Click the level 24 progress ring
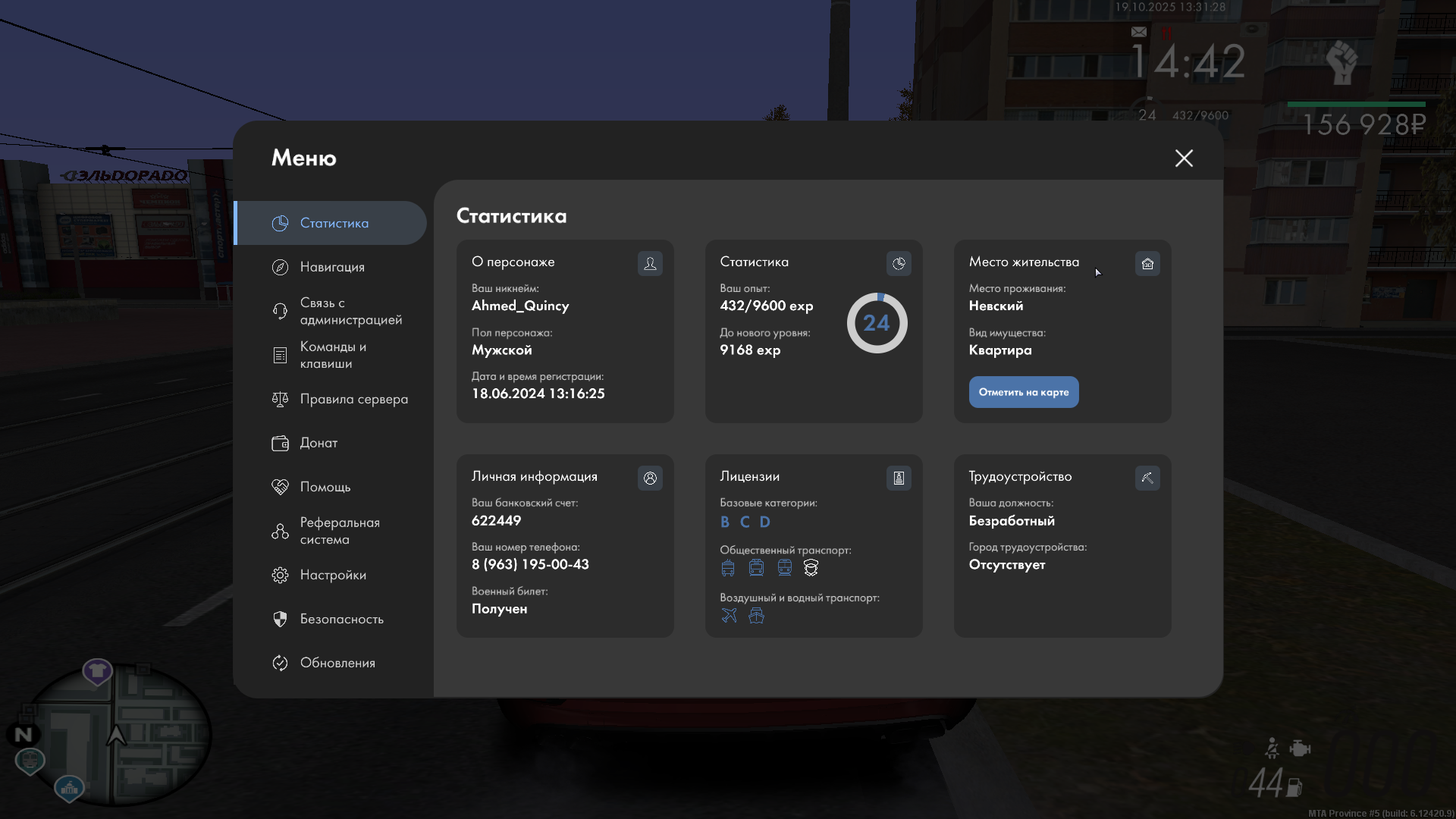Image resolution: width=1456 pixels, height=819 pixels. [877, 323]
